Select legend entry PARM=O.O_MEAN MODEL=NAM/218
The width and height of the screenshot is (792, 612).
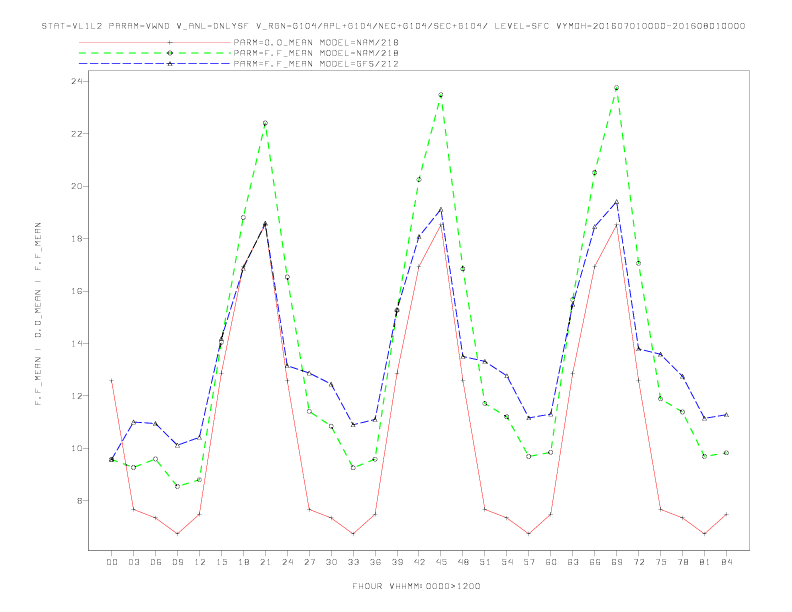point(316,42)
